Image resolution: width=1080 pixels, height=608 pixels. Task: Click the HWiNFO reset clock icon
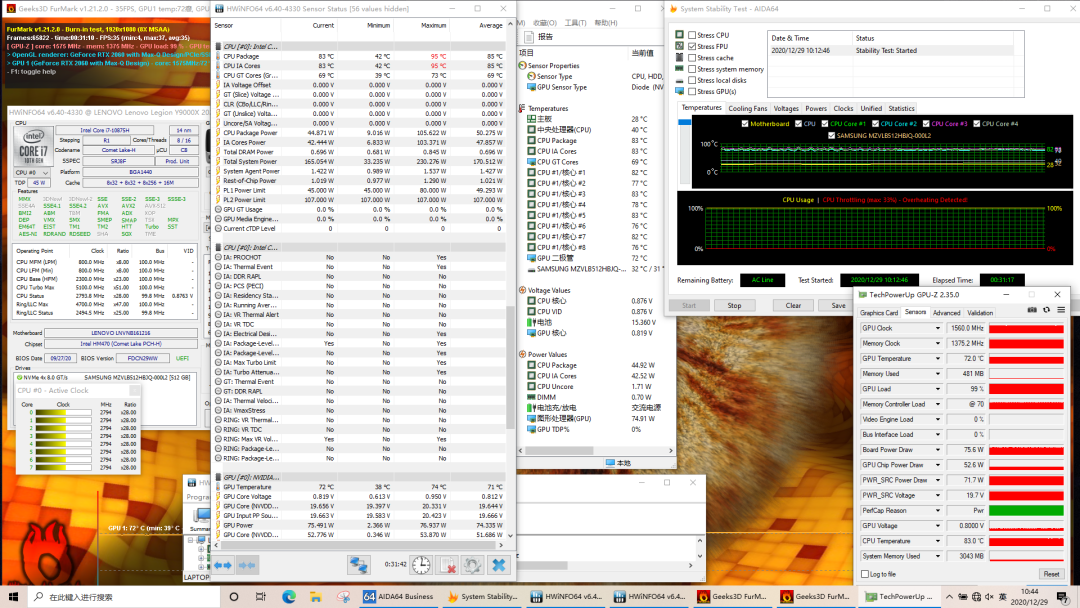421,565
